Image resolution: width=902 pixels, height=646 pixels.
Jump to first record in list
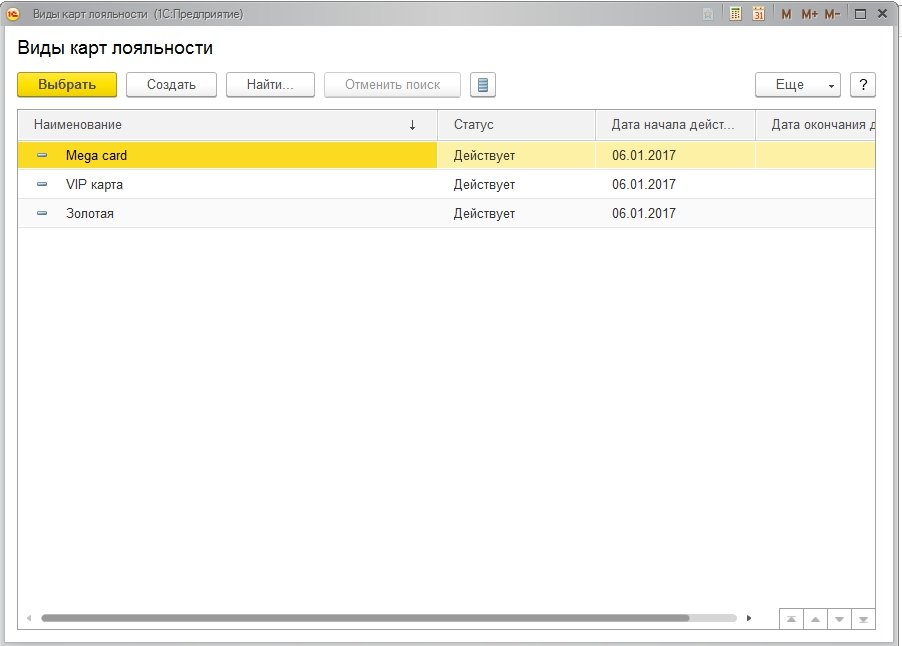pyautogui.click(x=791, y=619)
